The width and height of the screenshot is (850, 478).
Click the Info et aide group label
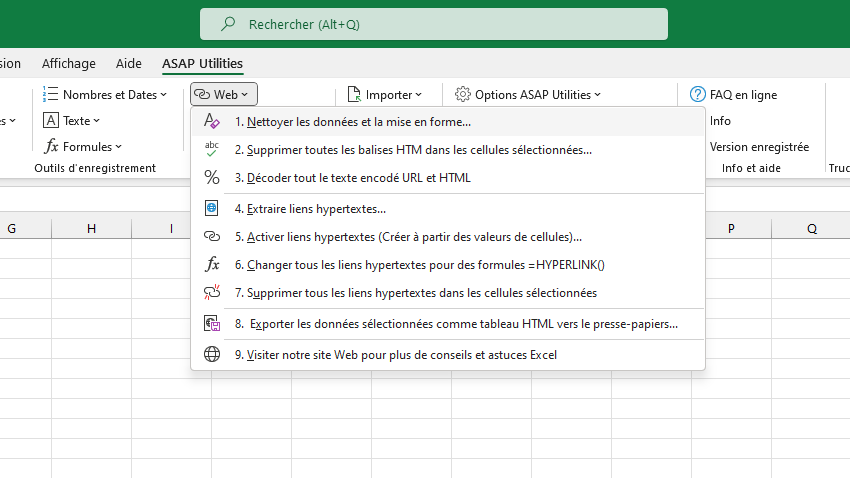coord(751,168)
